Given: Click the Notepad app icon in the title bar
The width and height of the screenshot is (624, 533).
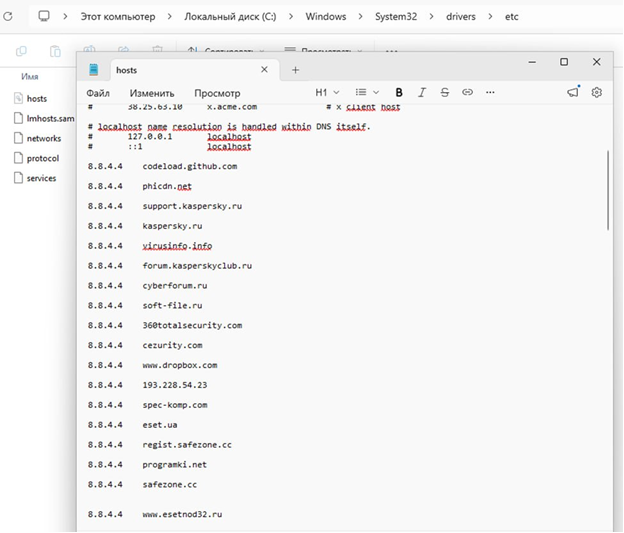Looking at the screenshot, I should coord(94,70).
